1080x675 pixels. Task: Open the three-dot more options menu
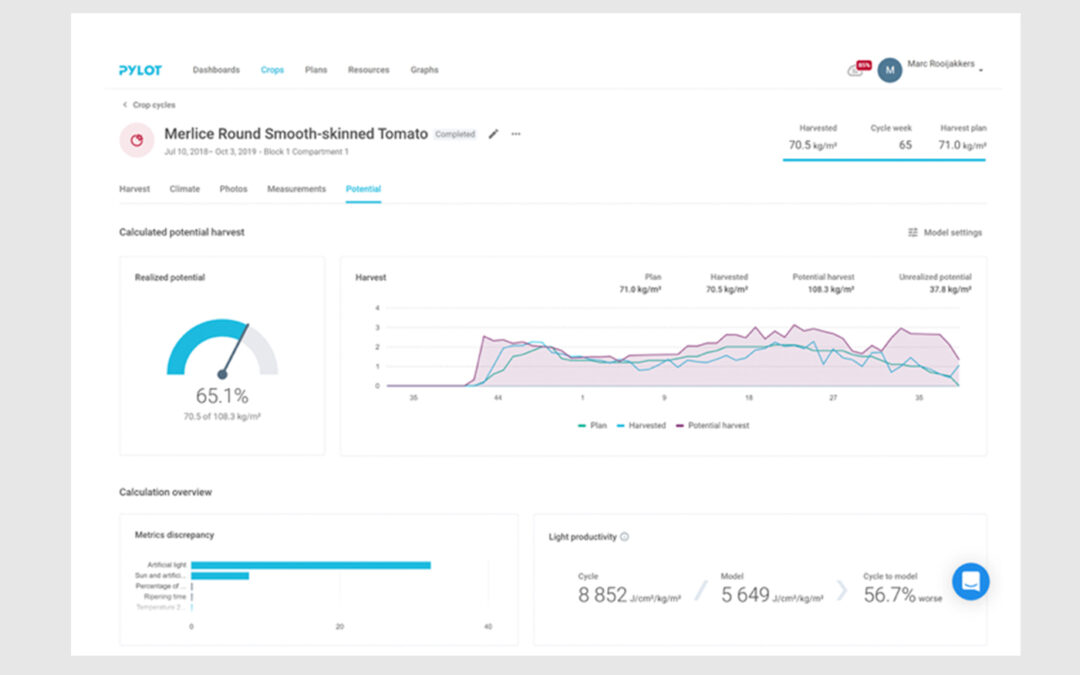(516, 134)
